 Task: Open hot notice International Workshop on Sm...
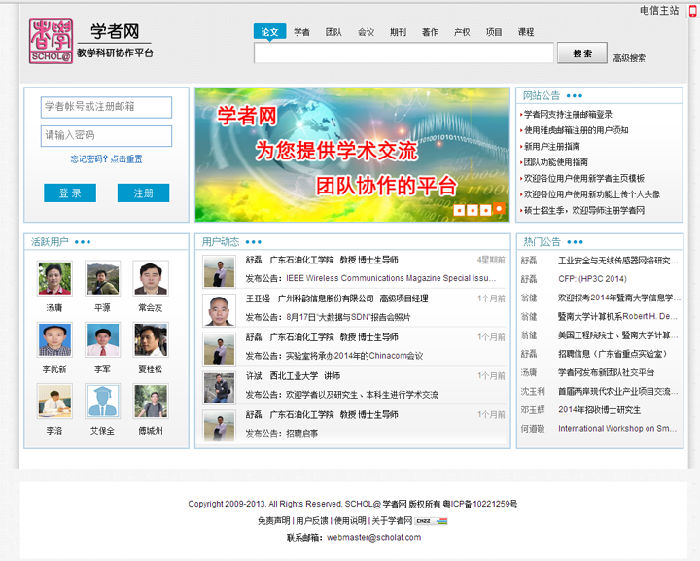point(618,428)
